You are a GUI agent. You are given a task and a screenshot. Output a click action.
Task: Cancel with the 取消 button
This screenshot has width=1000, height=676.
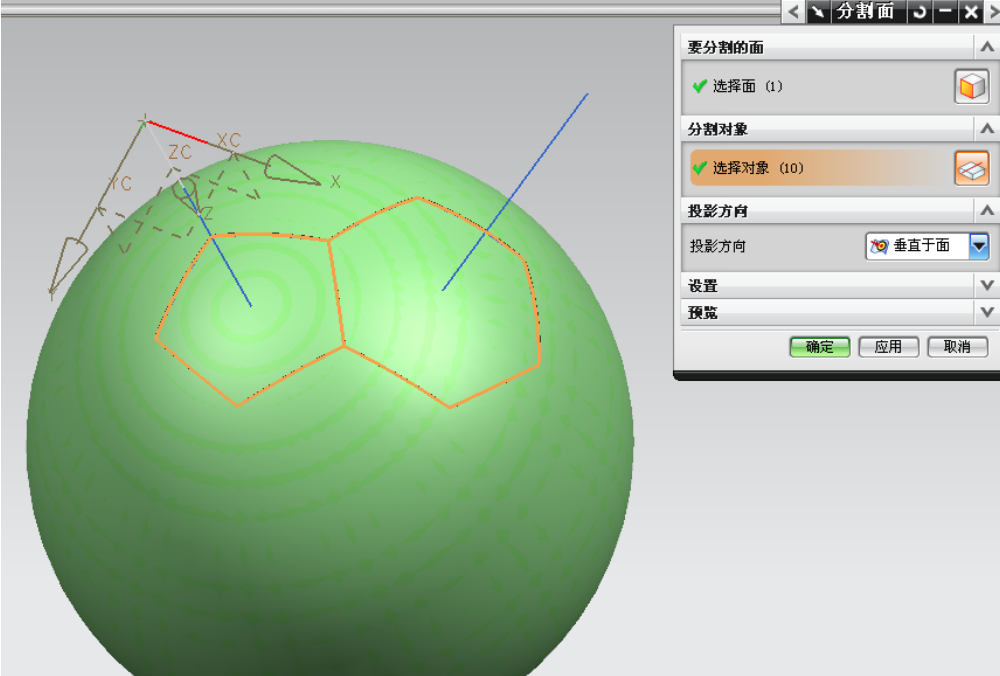pos(957,347)
